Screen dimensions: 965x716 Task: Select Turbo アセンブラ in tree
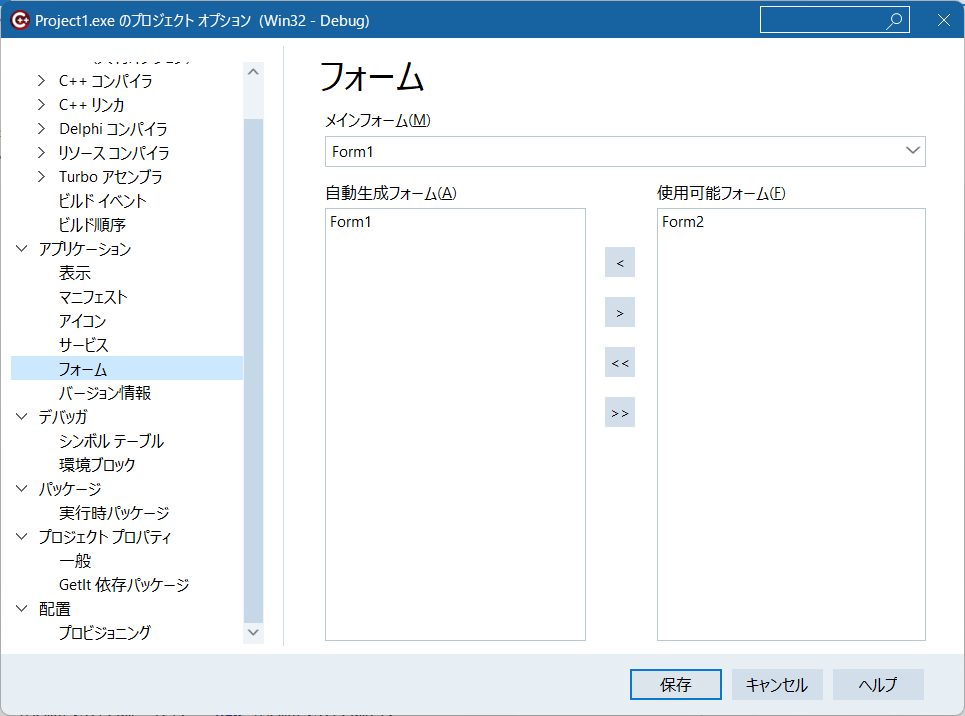111,177
